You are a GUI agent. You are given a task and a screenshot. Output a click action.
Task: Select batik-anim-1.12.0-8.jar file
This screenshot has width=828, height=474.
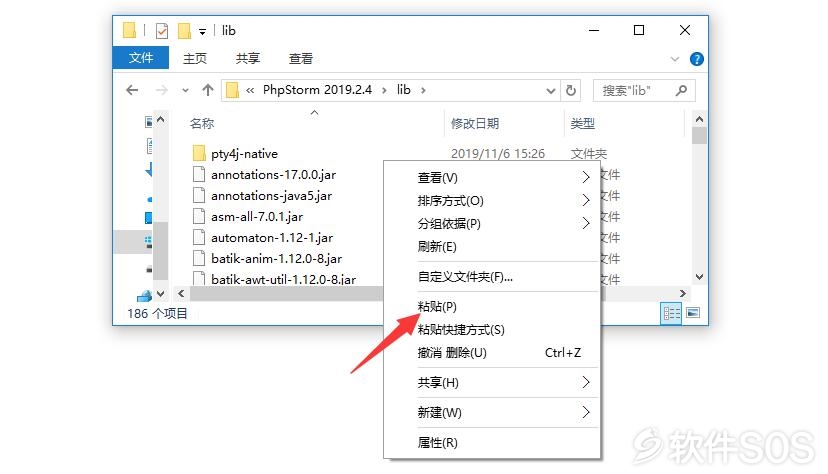(277, 259)
